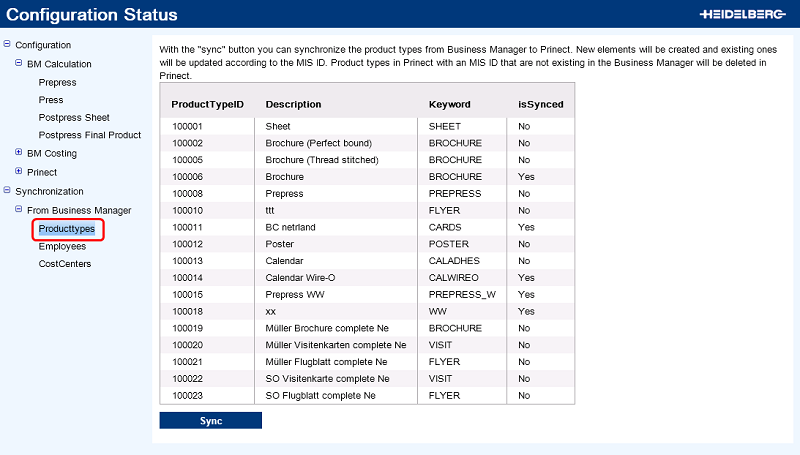Image resolution: width=800 pixels, height=455 pixels.
Task: Click the ProductTypeID column header
Action: pyautogui.click(x=207, y=104)
